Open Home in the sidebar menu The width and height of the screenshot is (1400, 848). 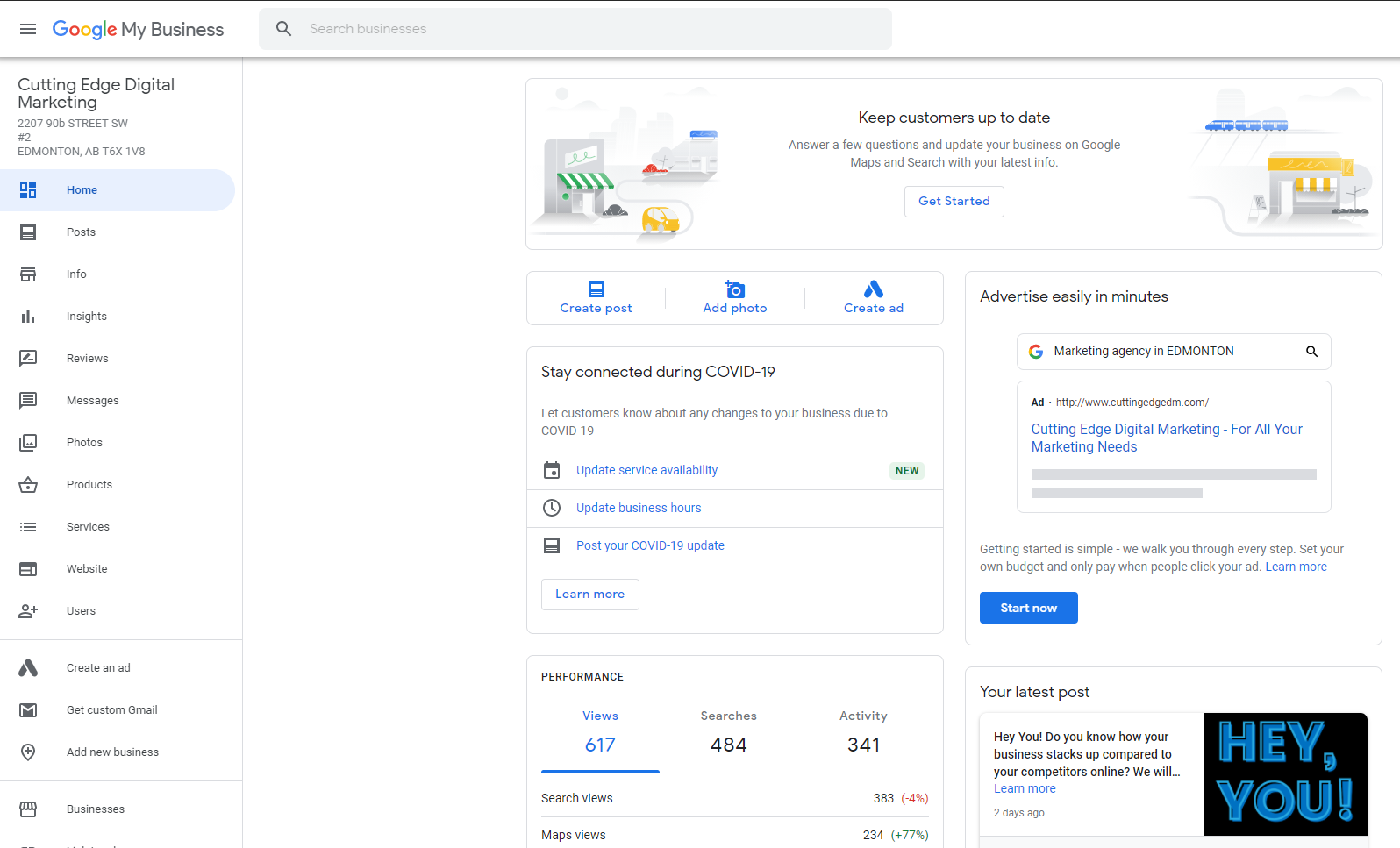(118, 190)
